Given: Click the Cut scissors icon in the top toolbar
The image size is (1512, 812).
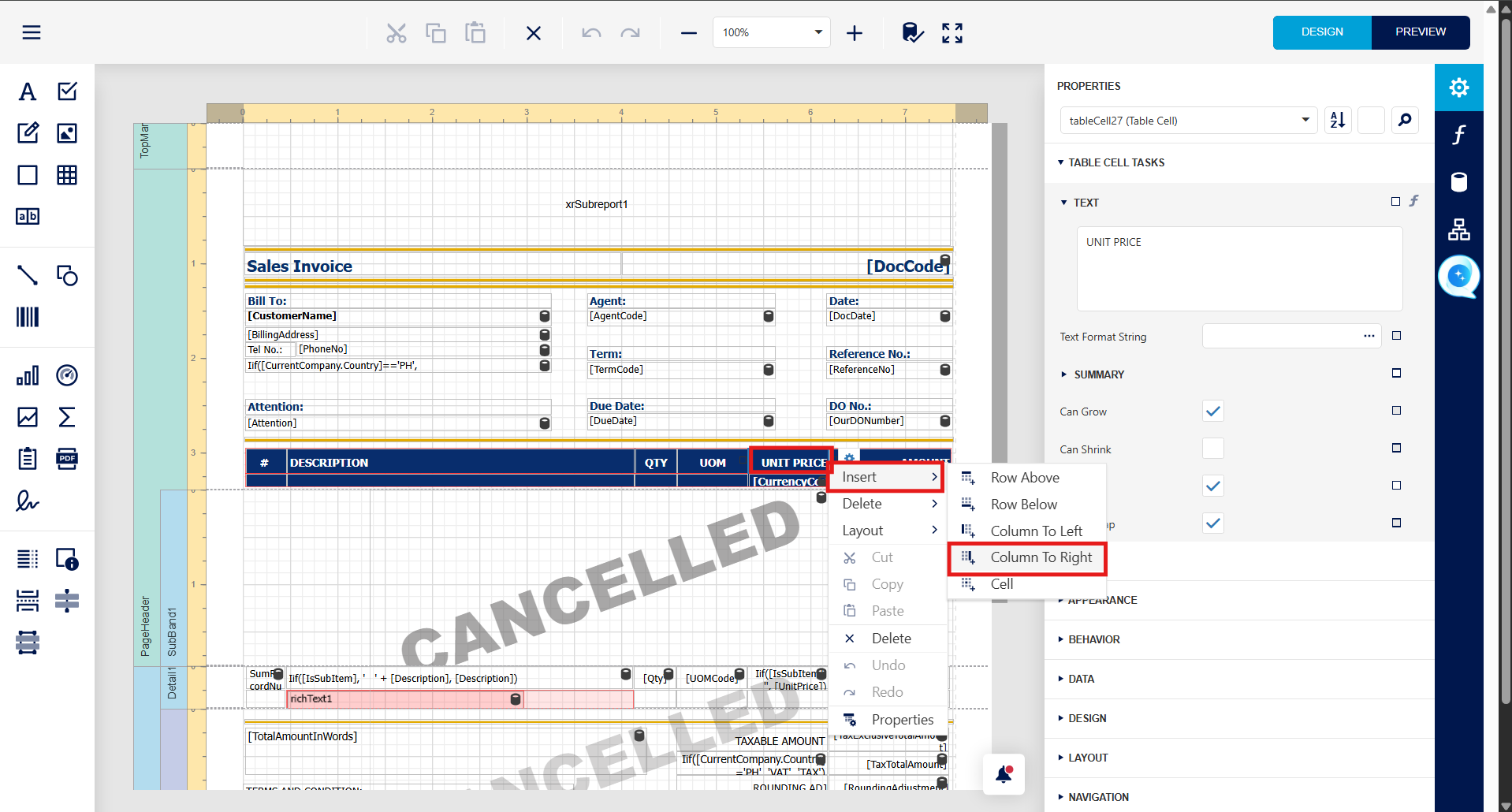Looking at the screenshot, I should (x=397, y=32).
